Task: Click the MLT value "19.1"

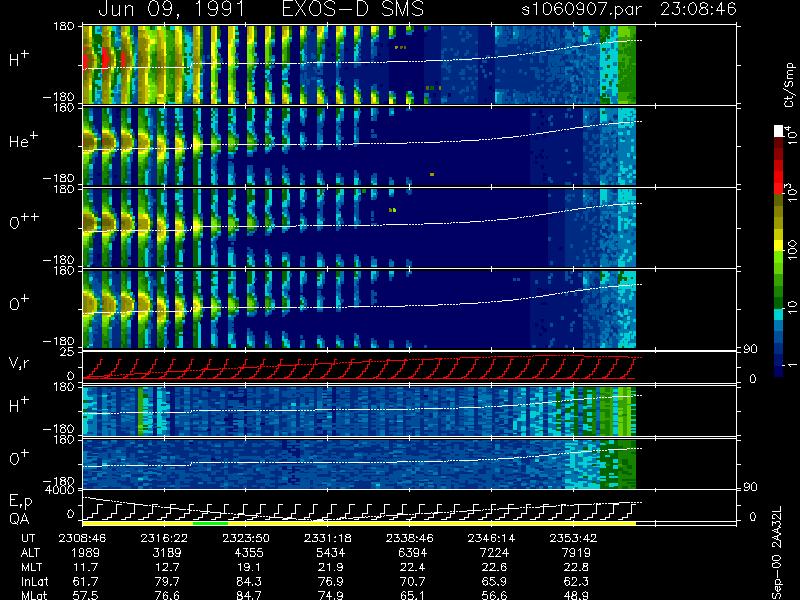Action: click(x=249, y=567)
